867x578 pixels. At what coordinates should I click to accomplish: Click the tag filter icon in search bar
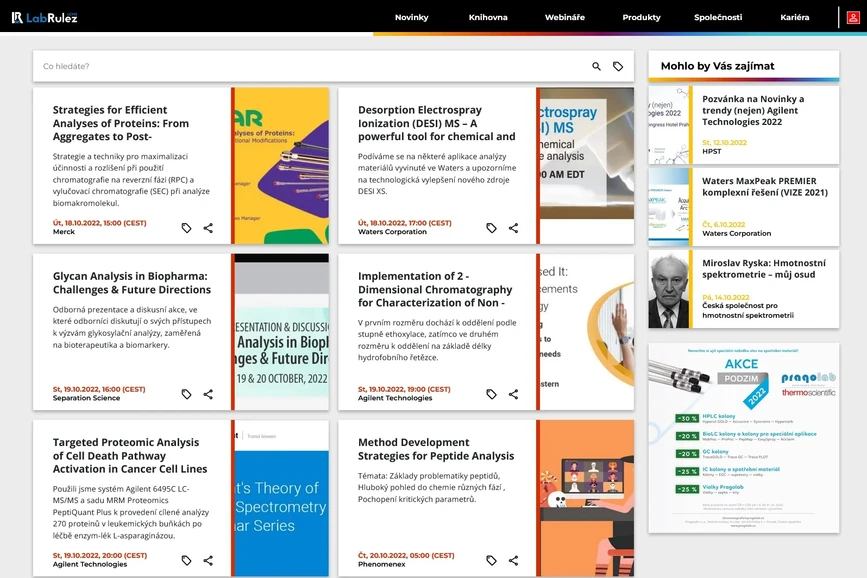coord(618,66)
